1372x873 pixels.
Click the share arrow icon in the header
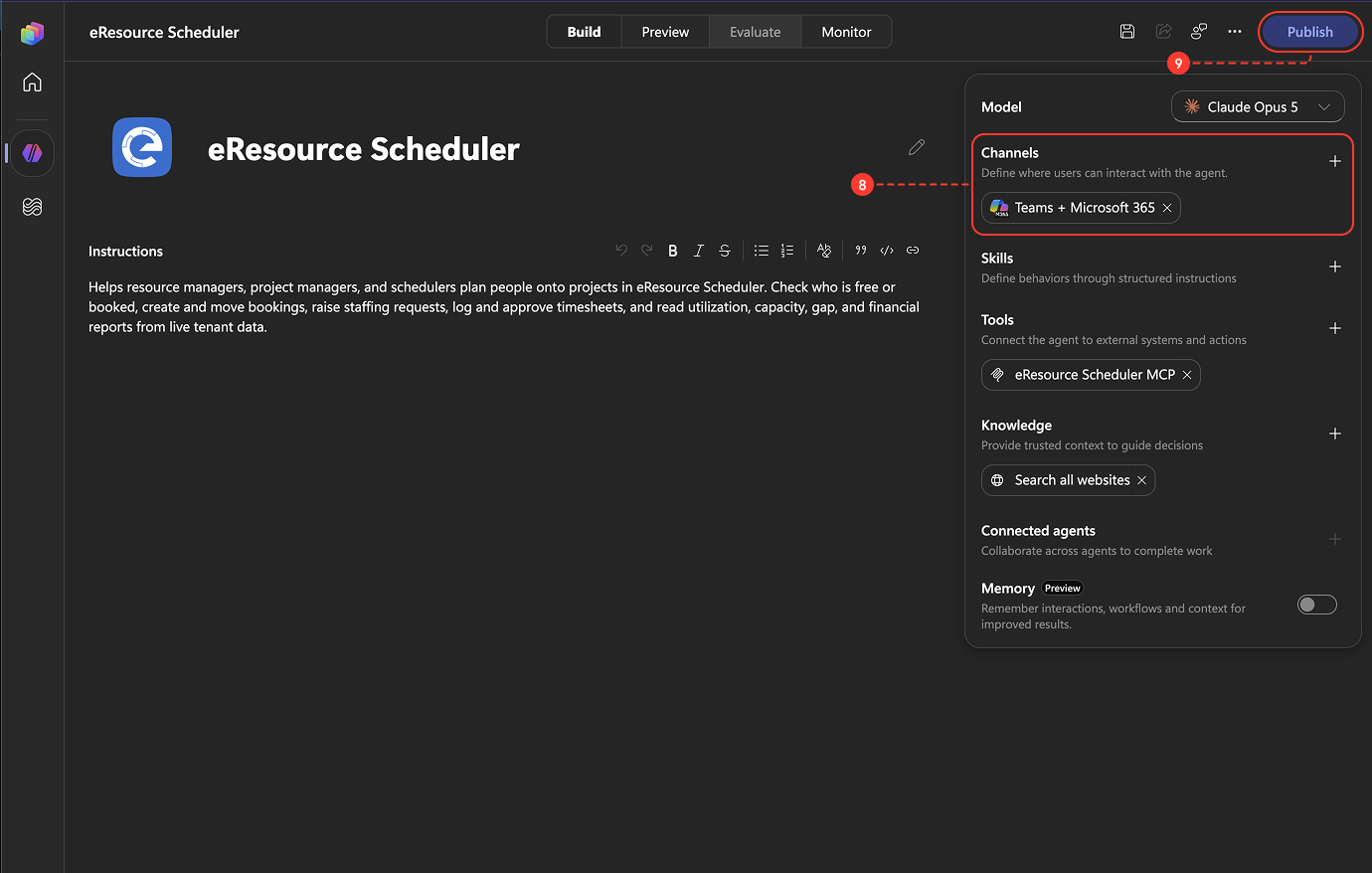click(x=1163, y=32)
